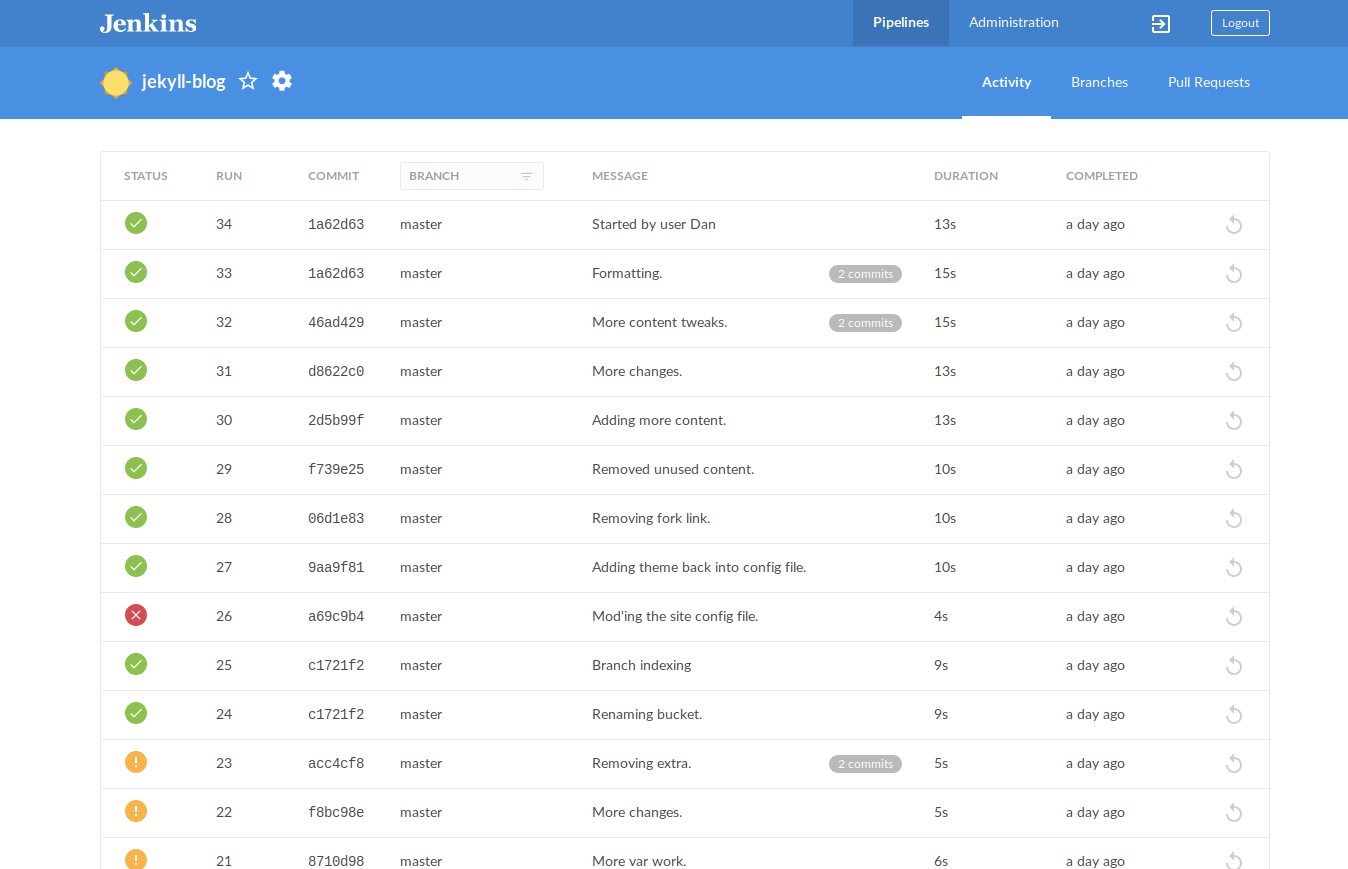This screenshot has width=1348, height=869.
Task: Go to Pipelines in the top navigation
Action: coord(900,23)
